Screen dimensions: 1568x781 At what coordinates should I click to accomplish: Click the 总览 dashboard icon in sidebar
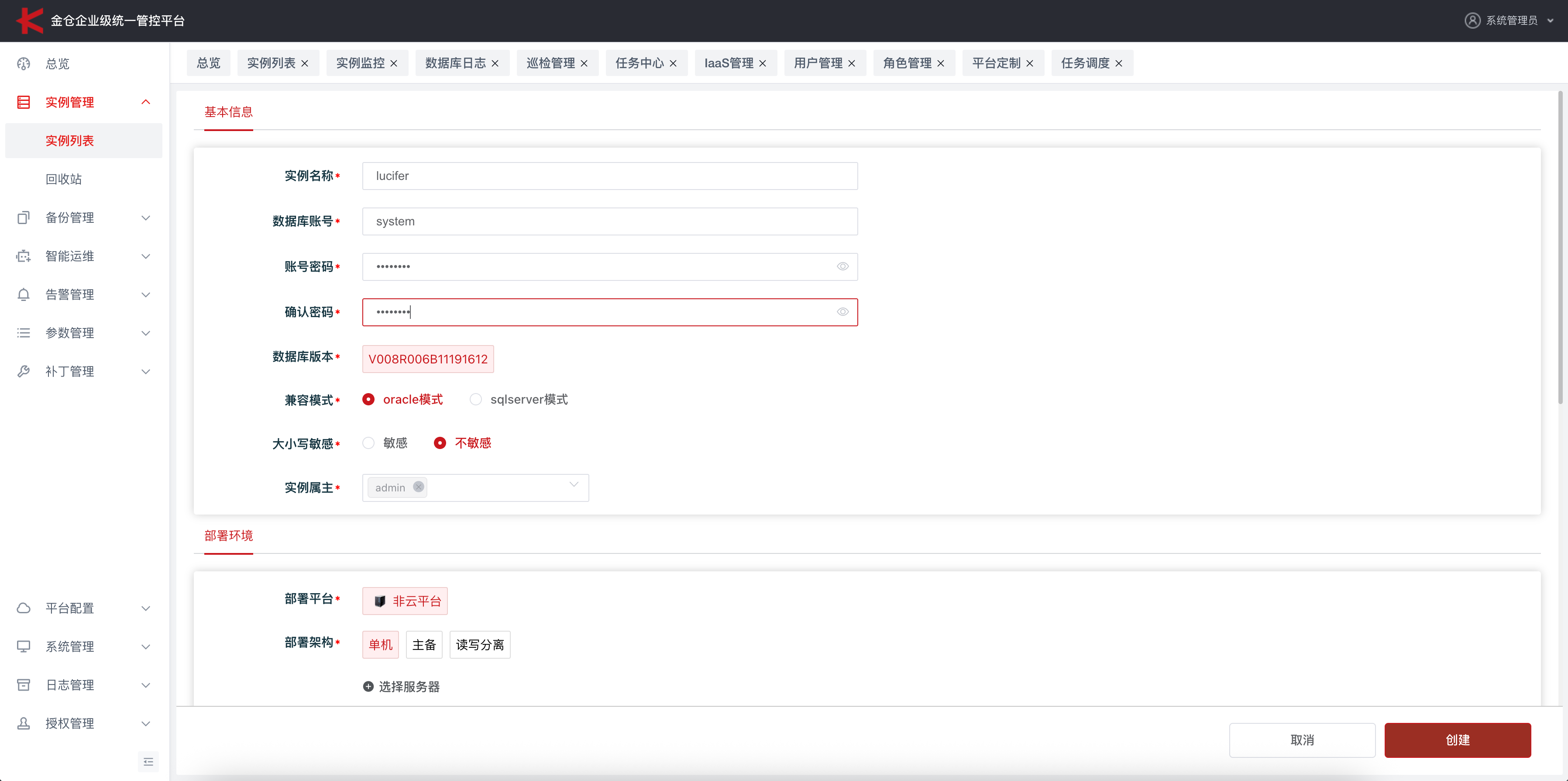(24, 64)
